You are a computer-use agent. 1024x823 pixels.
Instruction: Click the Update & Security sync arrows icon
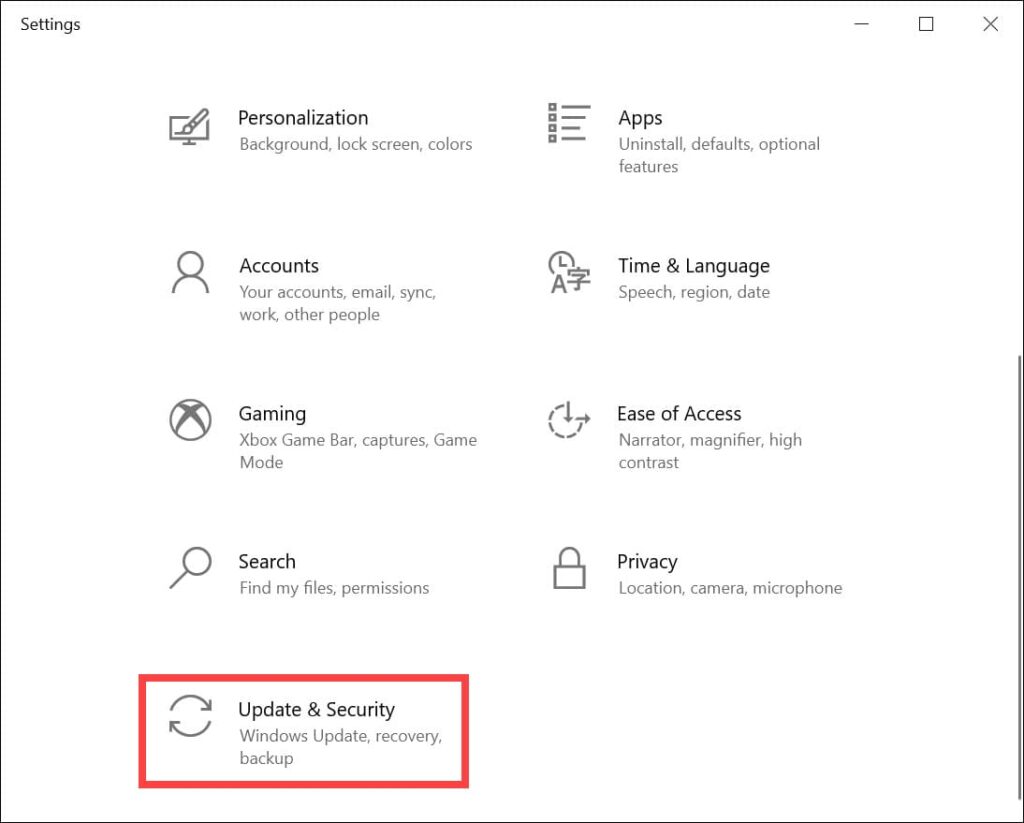coord(190,716)
